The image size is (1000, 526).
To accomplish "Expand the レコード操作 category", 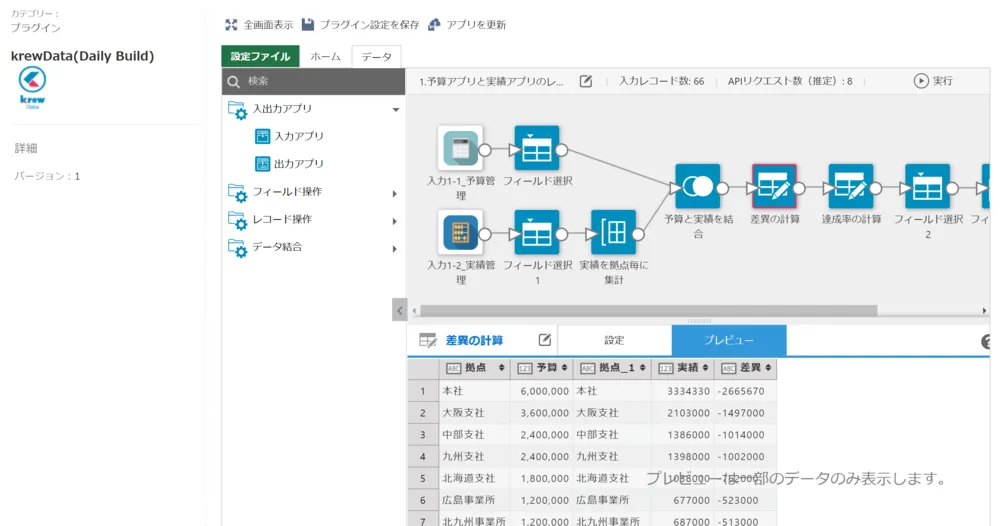I will pos(395,221).
